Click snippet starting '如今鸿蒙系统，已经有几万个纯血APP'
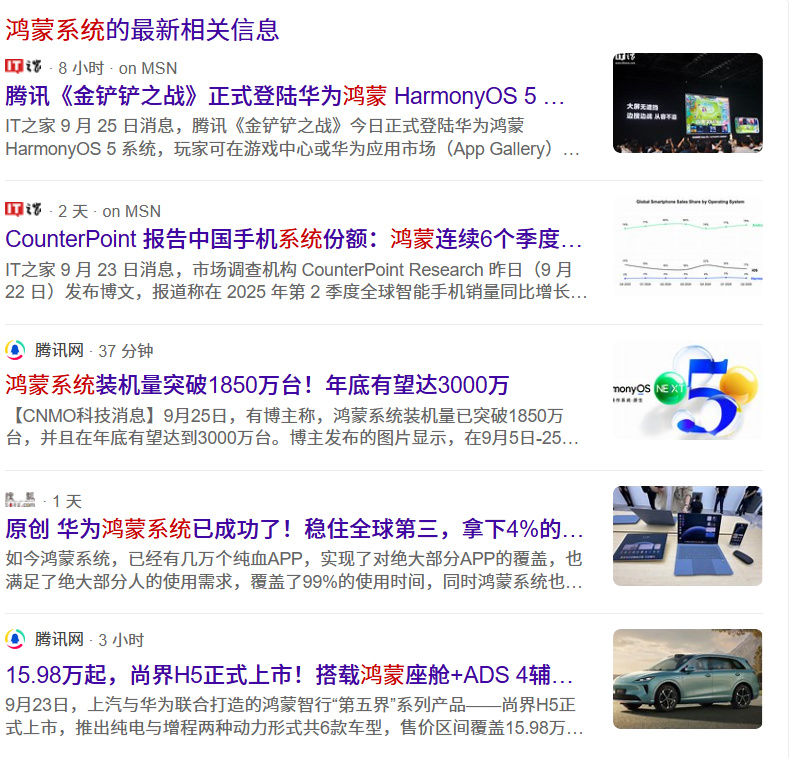This screenshot has height=758, width=790. coord(294,570)
